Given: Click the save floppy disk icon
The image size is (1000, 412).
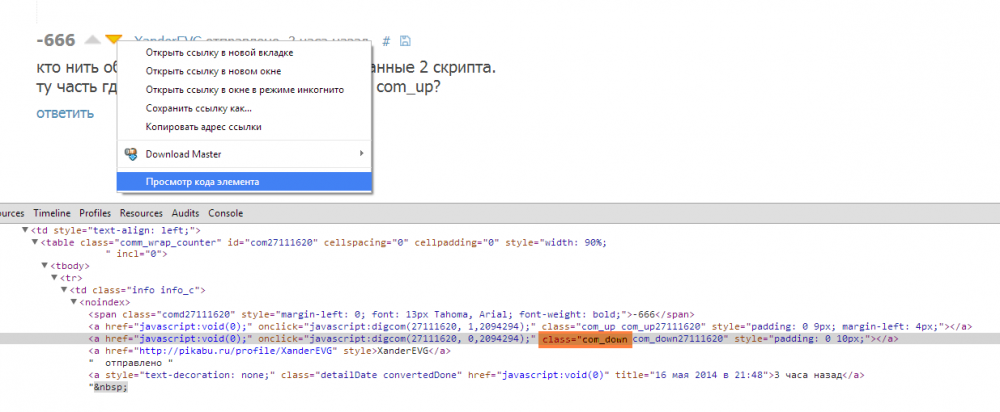Looking at the screenshot, I should pos(404,41).
